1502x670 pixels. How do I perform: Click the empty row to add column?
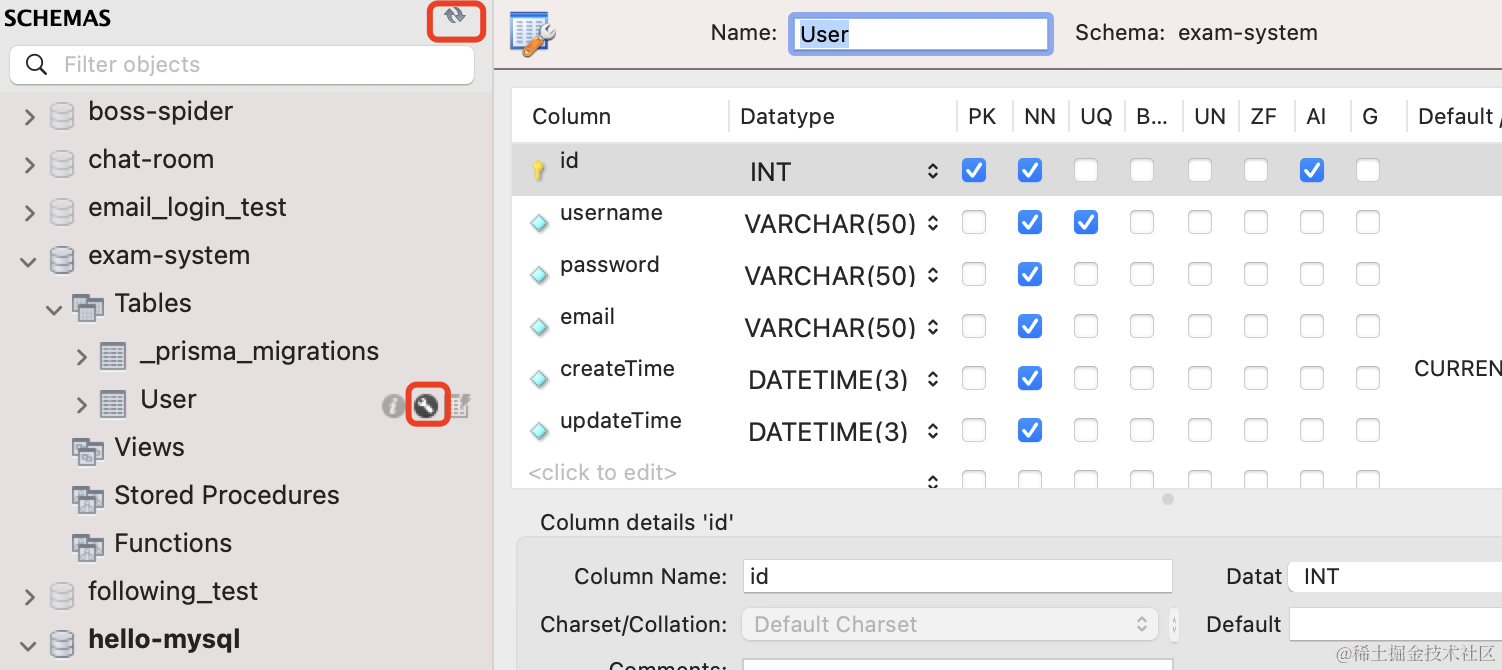point(602,472)
